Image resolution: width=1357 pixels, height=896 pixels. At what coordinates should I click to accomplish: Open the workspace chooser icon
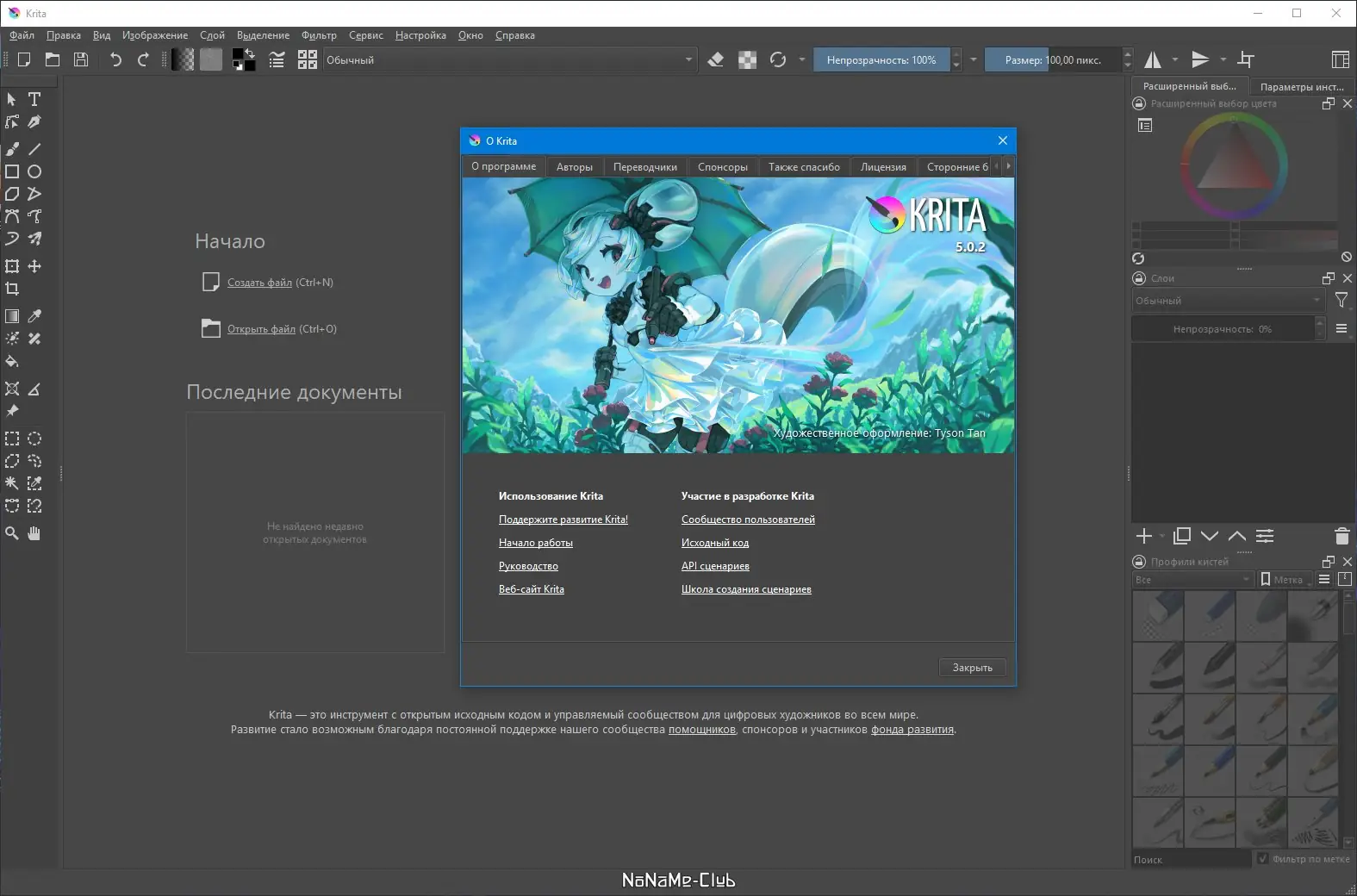1340,59
